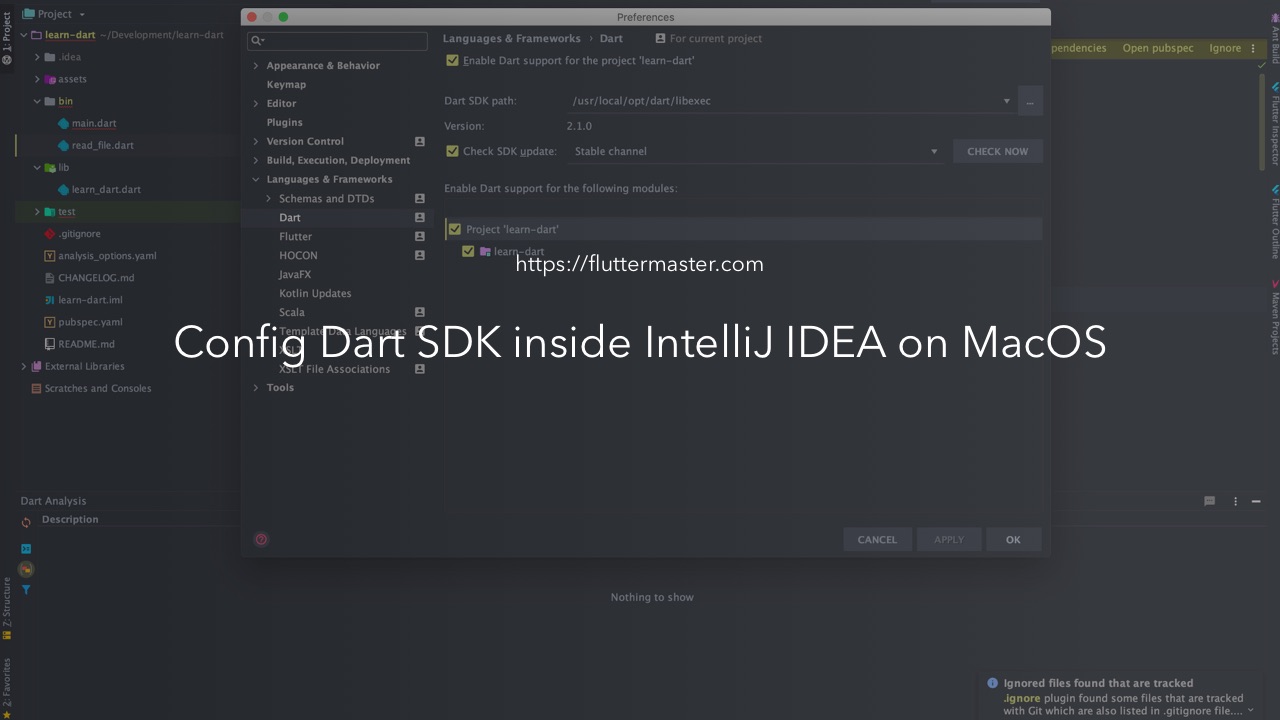Click the APPLY button in Preferences
Image resolution: width=1280 pixels, height=720 pixels.
click(949, 540)
